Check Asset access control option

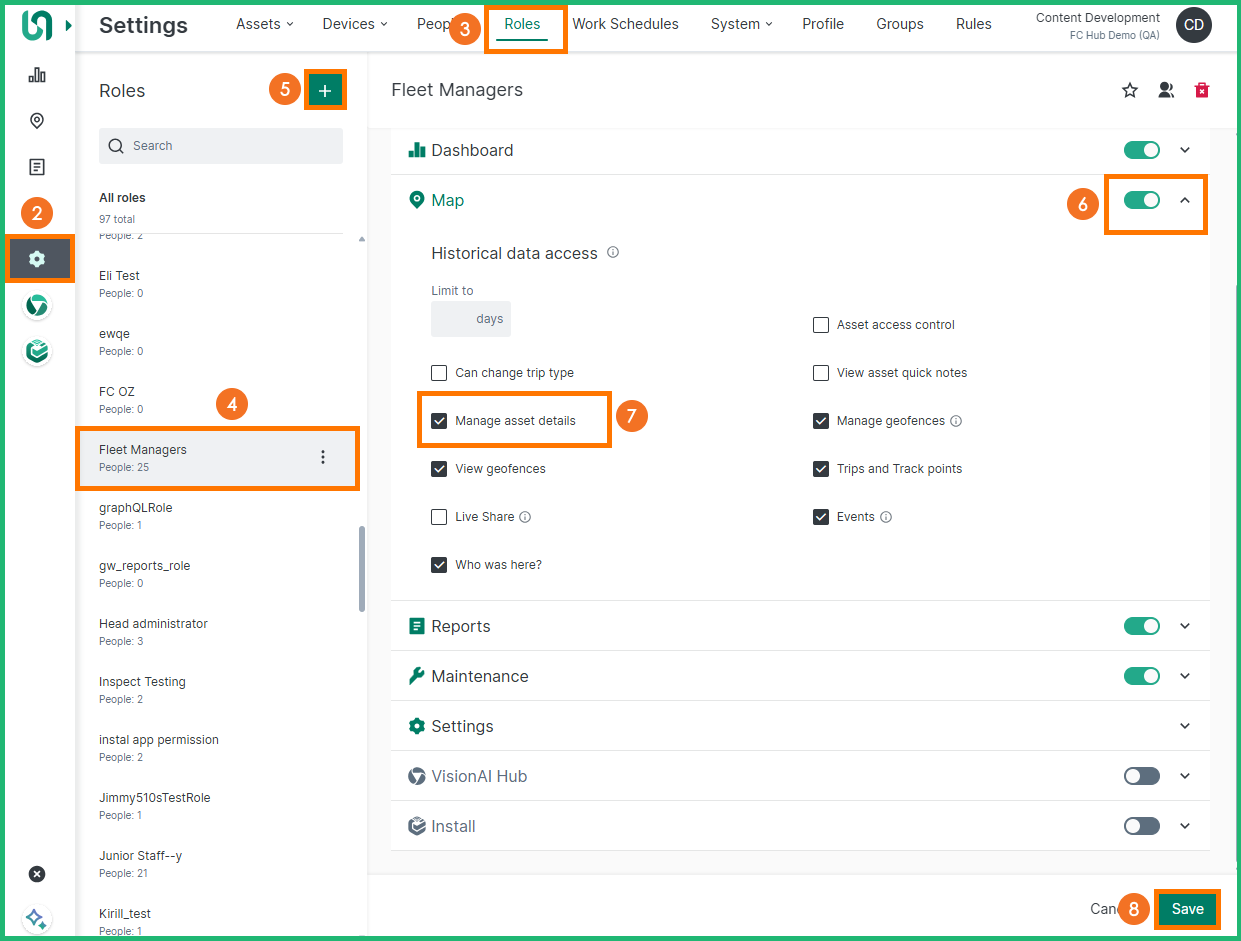(x=821, y=325)
